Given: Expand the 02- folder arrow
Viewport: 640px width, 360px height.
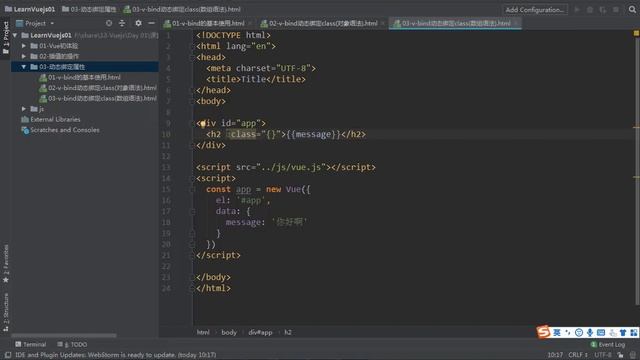Looking at the screenshot, I should (x=24, y=56).
